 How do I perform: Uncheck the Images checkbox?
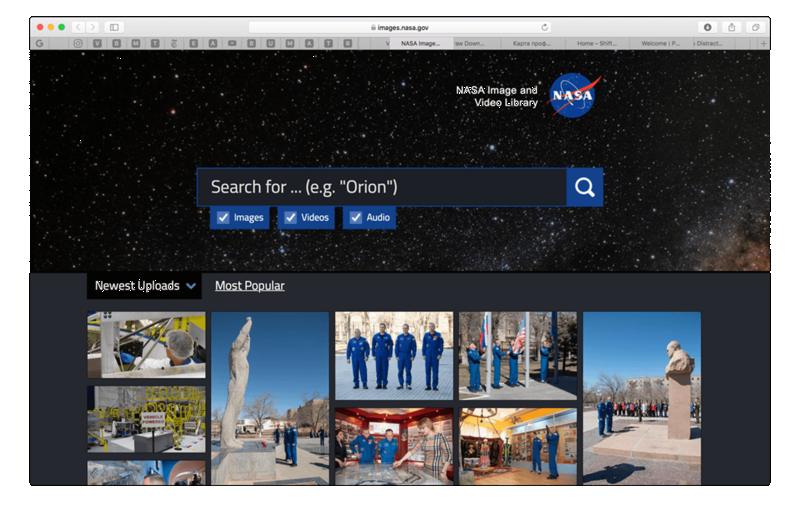[x=224, y=218]
